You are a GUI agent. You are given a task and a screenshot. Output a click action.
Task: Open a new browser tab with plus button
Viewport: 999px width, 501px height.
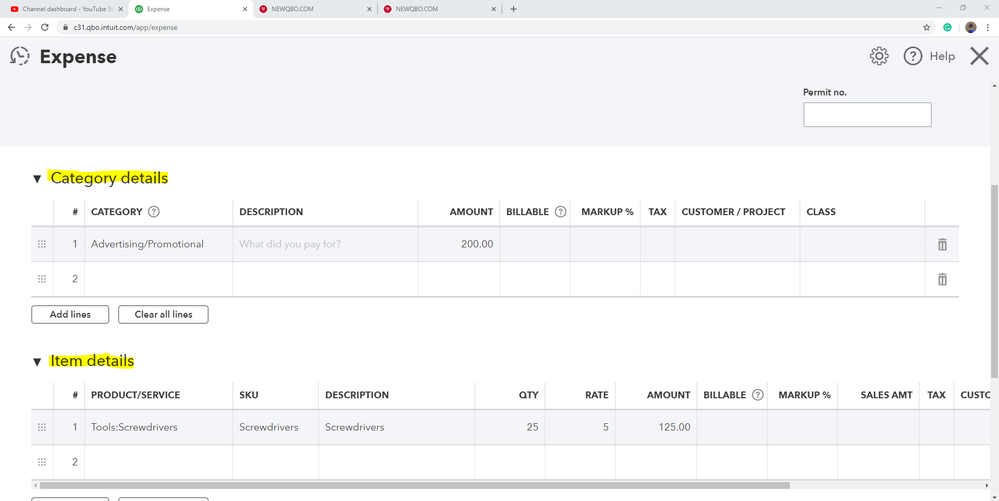coord(514,9)
